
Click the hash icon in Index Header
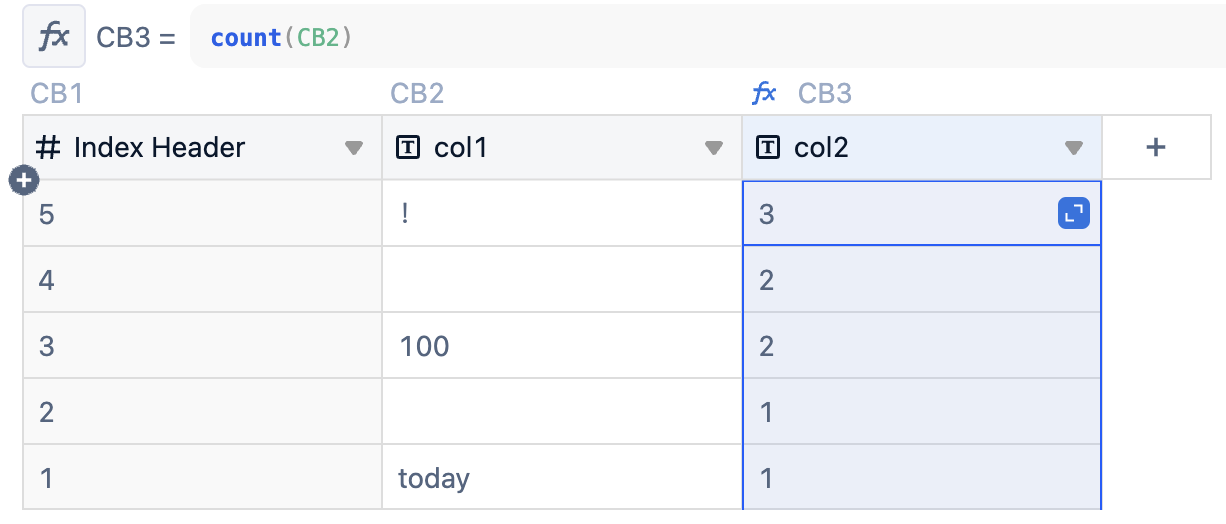point(48,148)
